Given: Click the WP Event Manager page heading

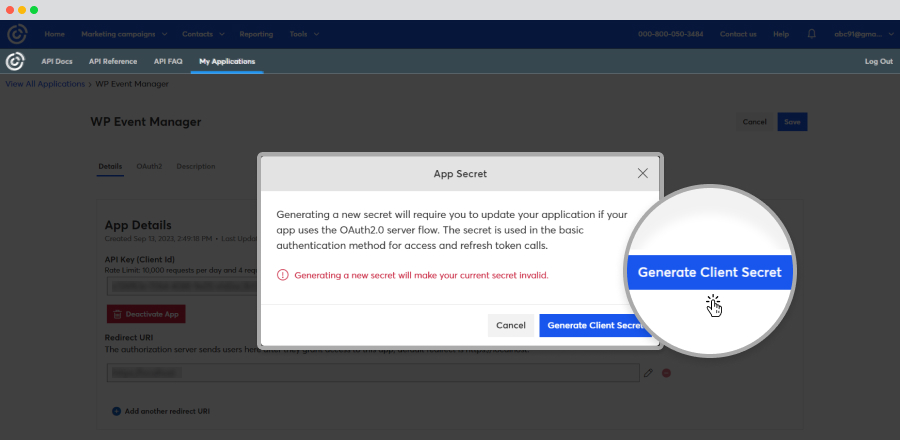Looking at the screenshot, I should point(146,122).
